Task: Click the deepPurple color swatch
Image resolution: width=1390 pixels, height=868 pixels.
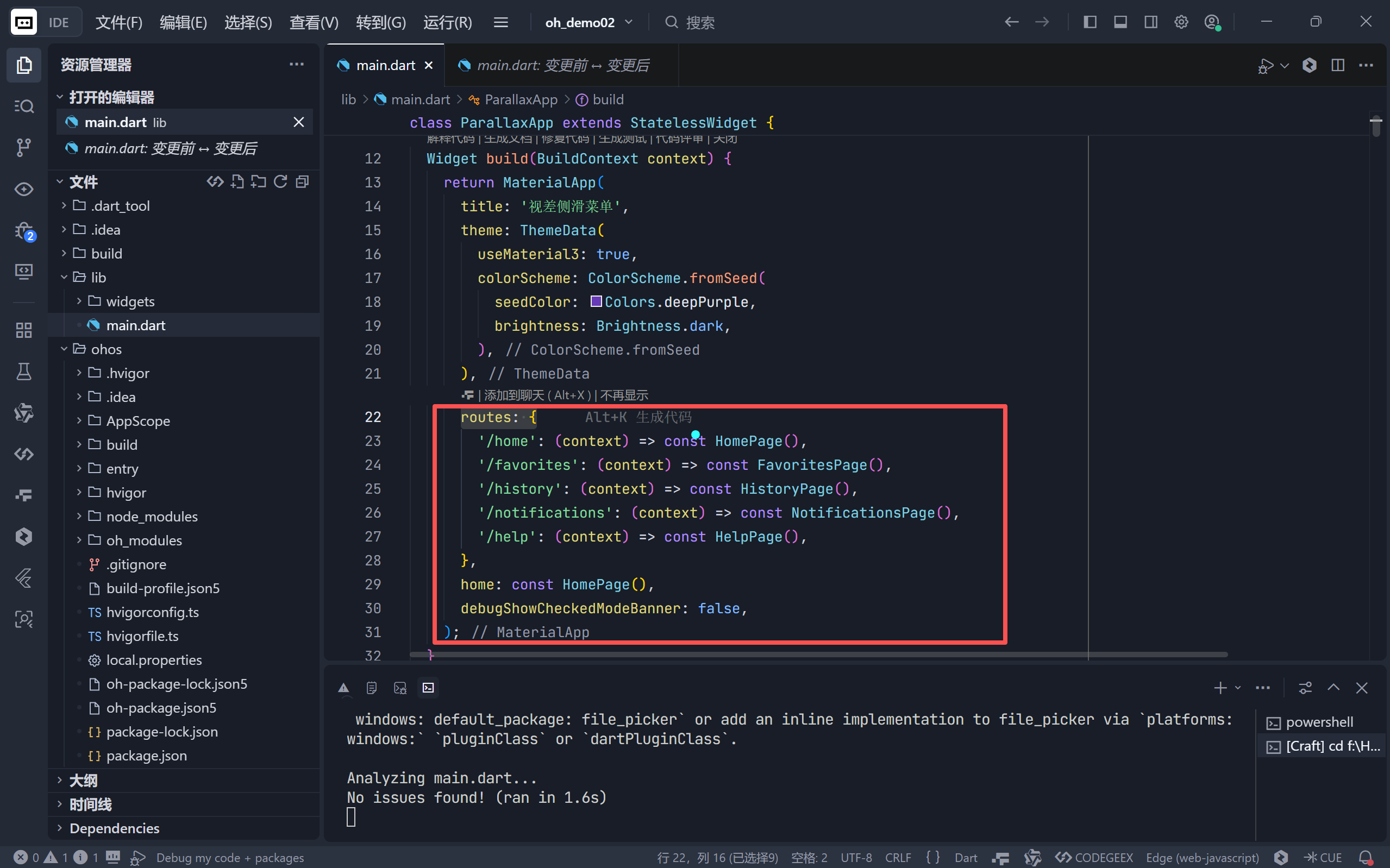Action: click(596, 301)
